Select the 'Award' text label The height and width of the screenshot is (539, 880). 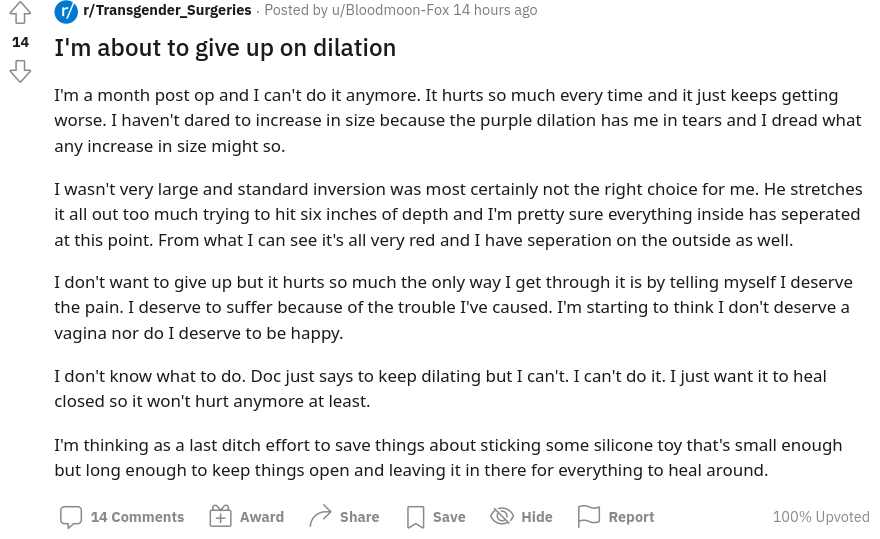262,517
